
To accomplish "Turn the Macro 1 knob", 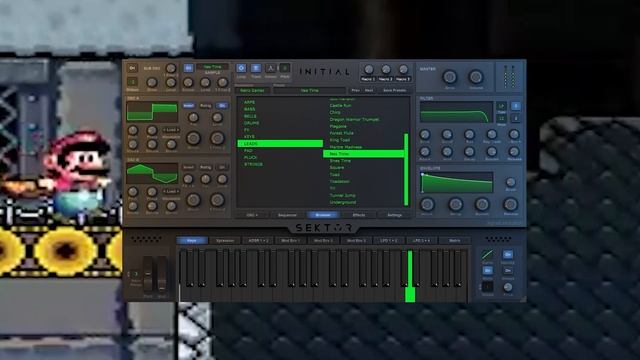I will (x=368, y=69).
